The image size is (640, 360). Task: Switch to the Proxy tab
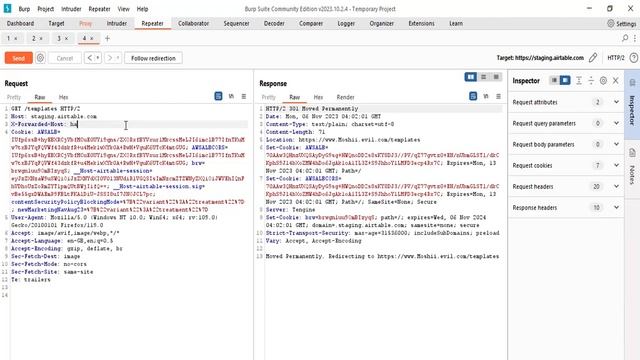pos(86,23)
